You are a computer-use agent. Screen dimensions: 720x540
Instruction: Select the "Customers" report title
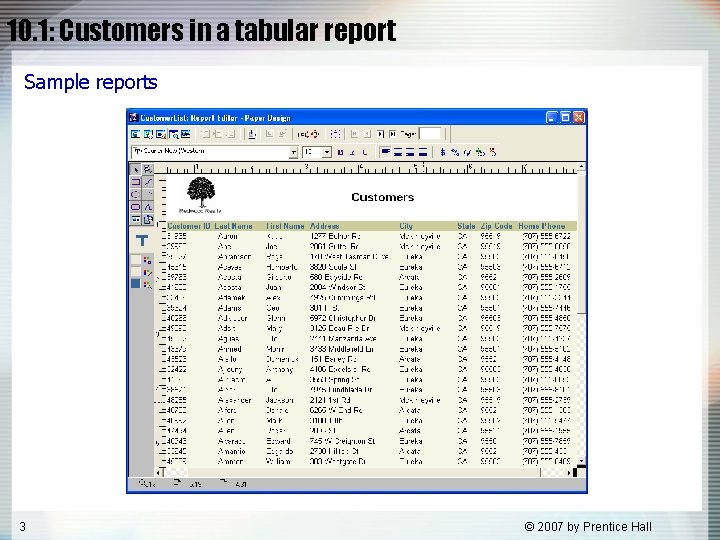pos(382,197)
